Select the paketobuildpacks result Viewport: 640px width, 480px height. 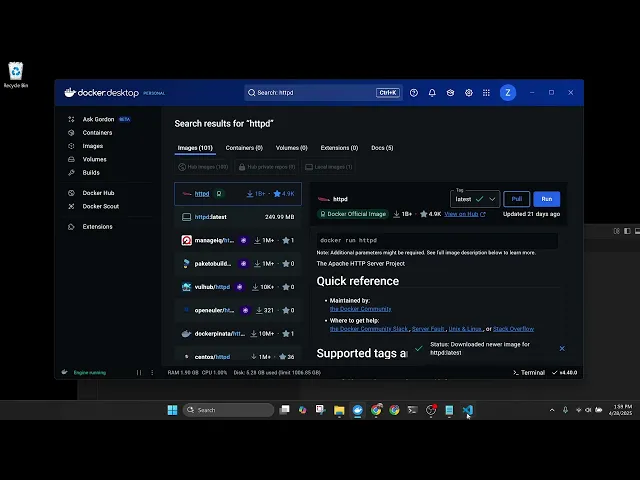click(x=238, y=264)
